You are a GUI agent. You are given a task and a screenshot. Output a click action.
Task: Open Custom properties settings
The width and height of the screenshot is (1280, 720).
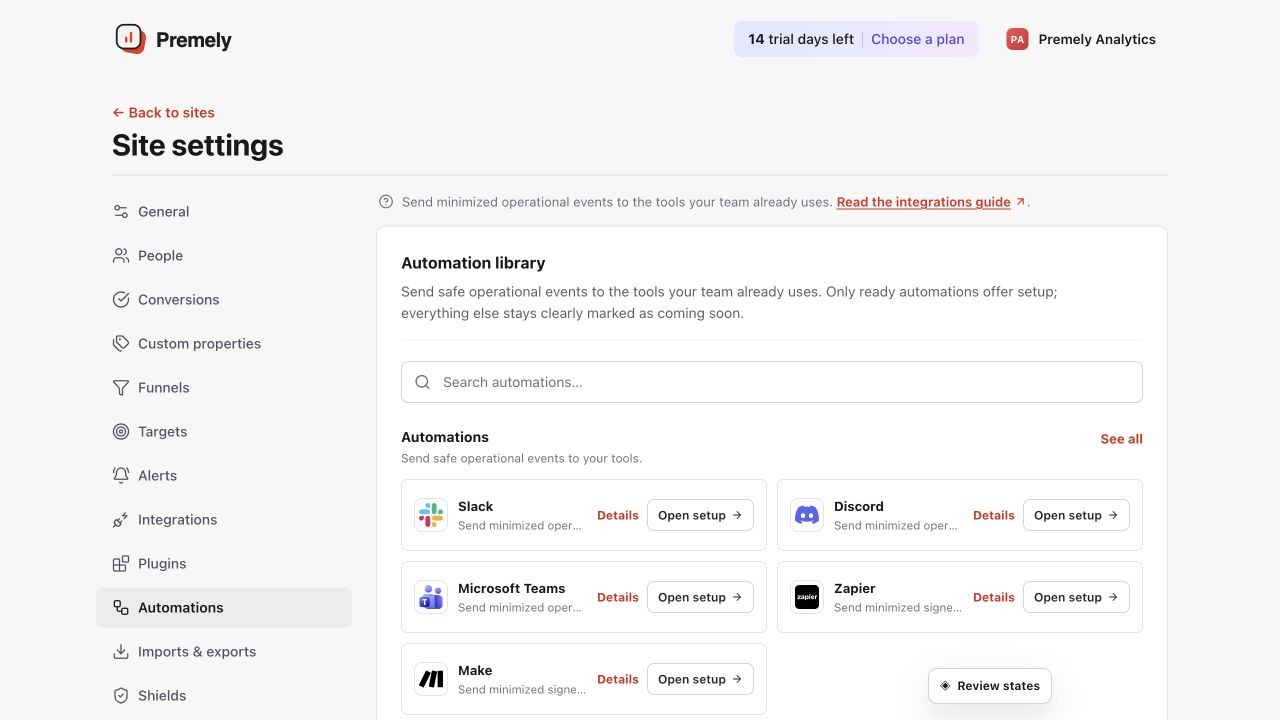click(x=224, y=344)
